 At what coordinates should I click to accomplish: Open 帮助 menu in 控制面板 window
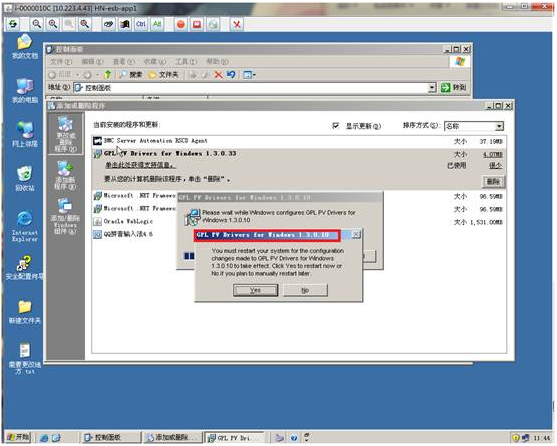(x=217, y=62)
